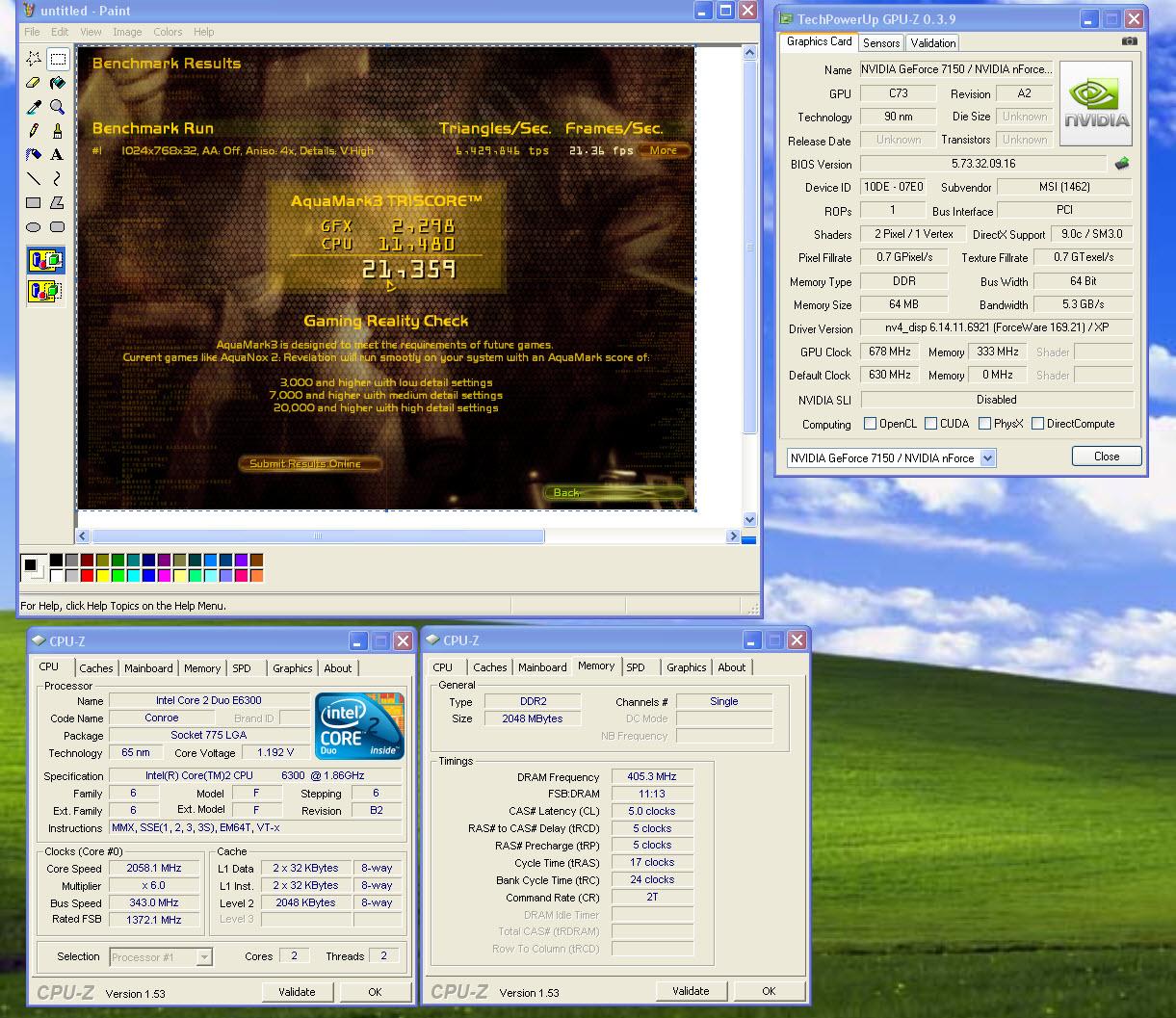Open the View menu in Paint

pos(91,32)
